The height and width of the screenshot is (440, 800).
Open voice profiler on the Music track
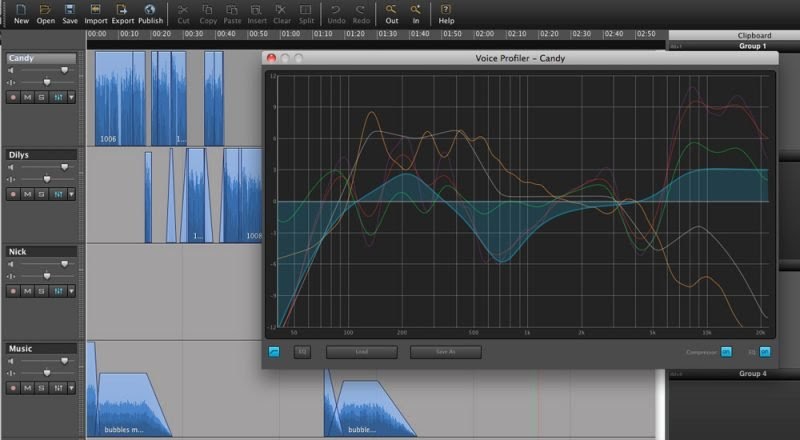point(58,388)
